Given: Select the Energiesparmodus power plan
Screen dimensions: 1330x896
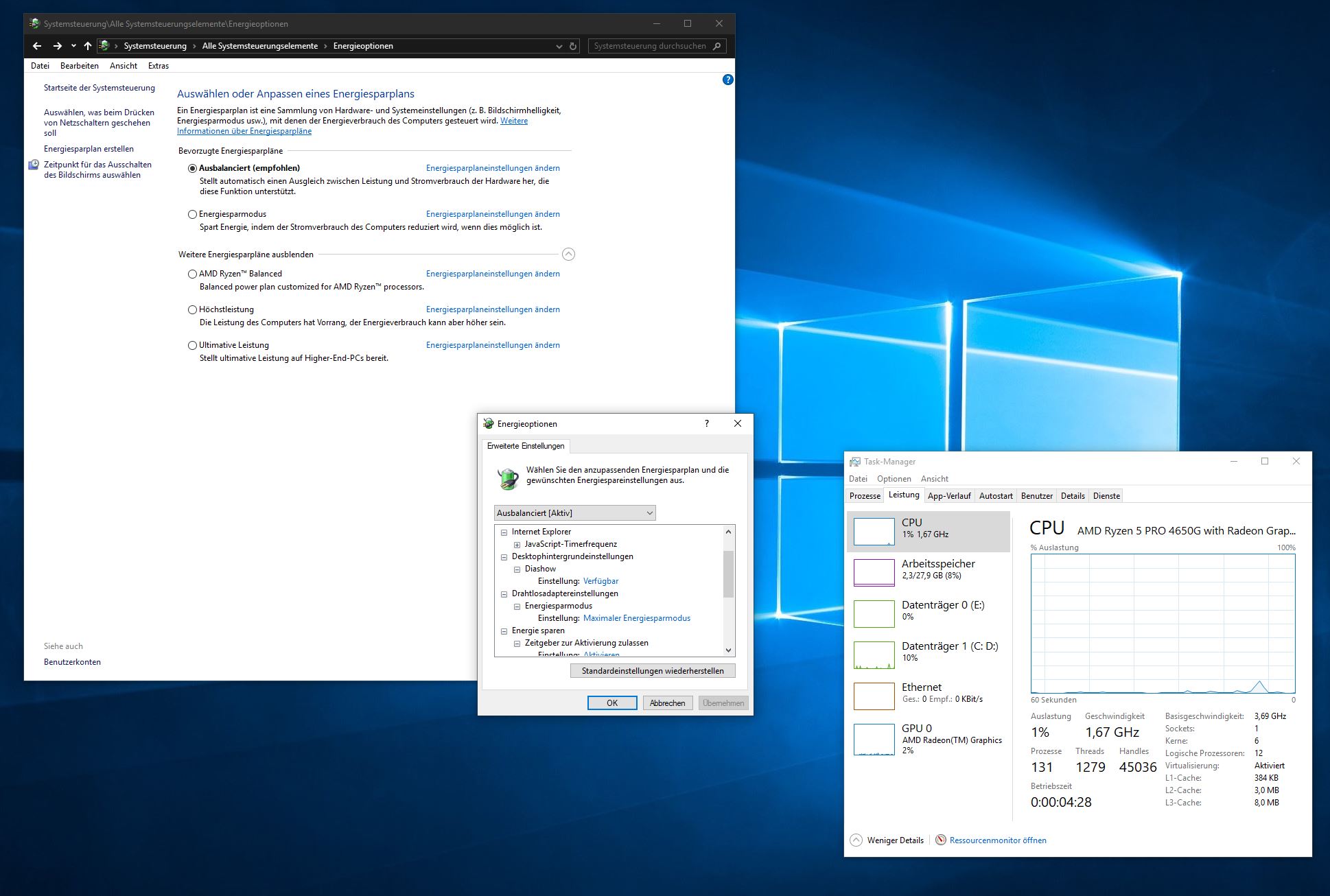Looking at the screenshot, I should pos(193,214).
